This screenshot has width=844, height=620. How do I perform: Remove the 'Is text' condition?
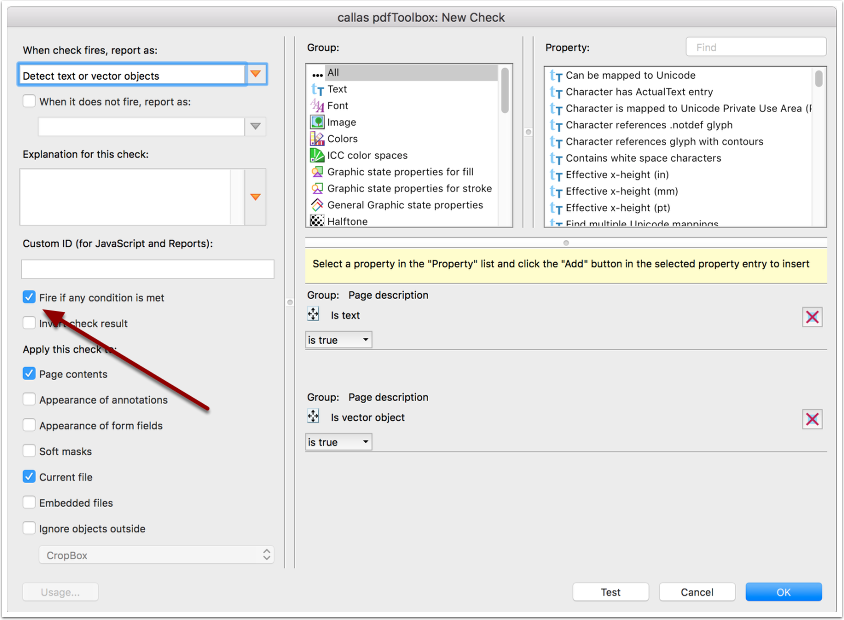[x=812, y=317]
